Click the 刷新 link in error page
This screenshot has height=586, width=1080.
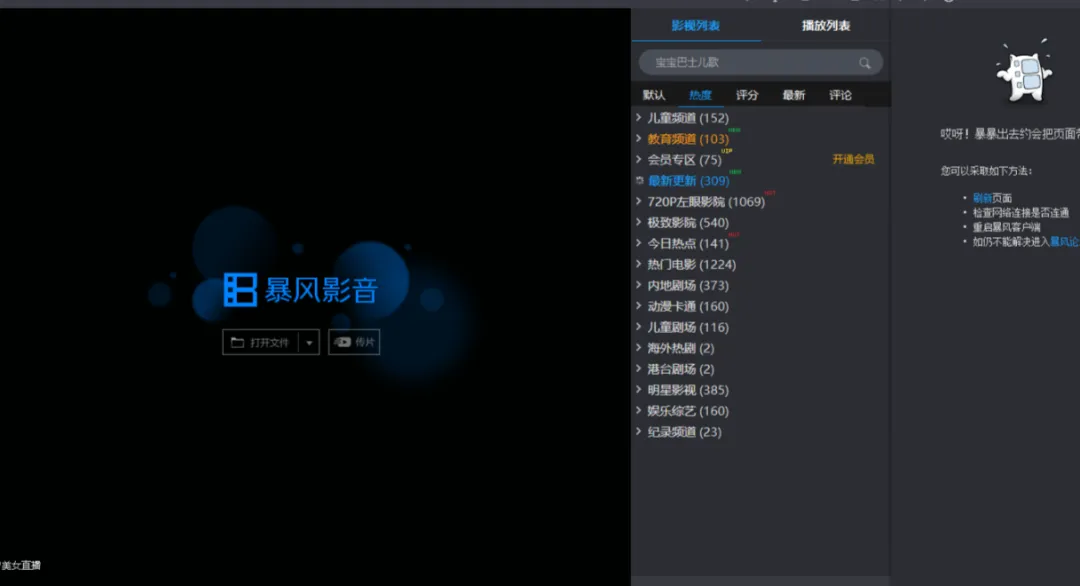pos(982,198)
